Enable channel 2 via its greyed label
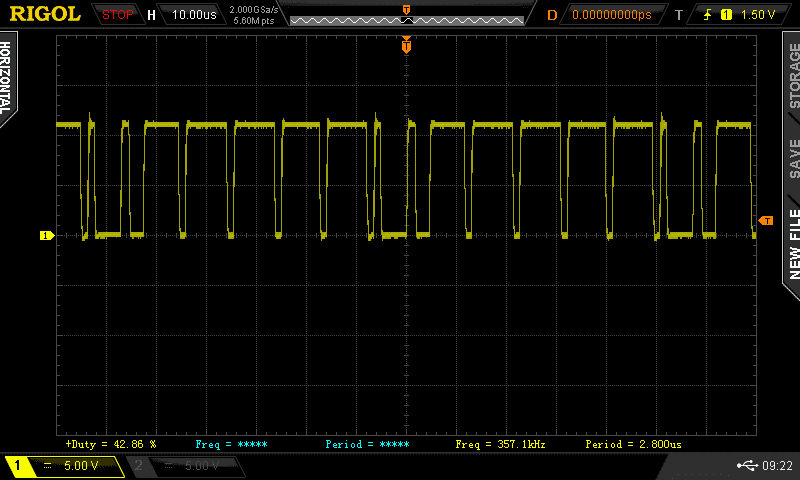Image resolution: width=800 pixels, height=480 pixels. (x=185, y=466)
